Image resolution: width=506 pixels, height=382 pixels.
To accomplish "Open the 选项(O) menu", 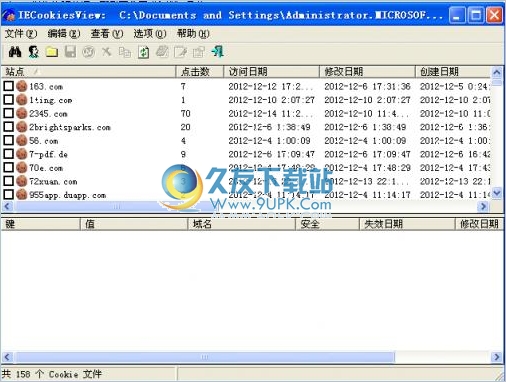I will [150, 34].
